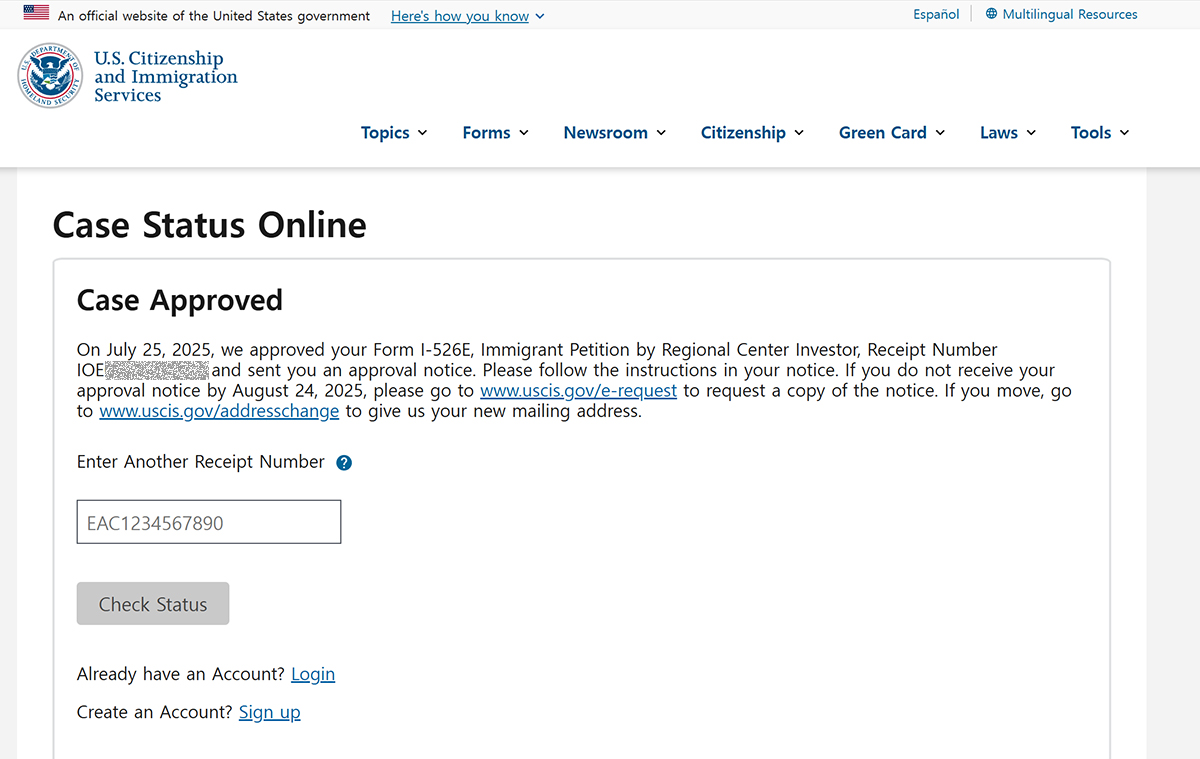
Task: Click the Department of Homeland Security seal
Action: coord(50,76)
